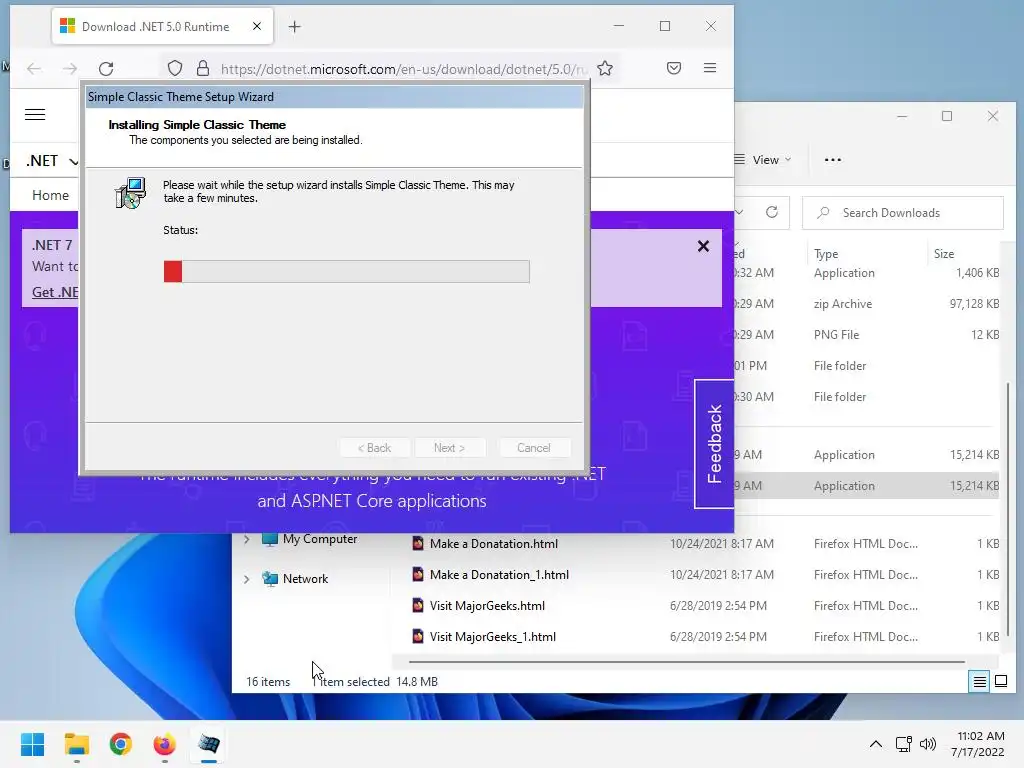
Task: Click the Visit MajorGeeks.html file icon
Action: [x=418, y=605]
